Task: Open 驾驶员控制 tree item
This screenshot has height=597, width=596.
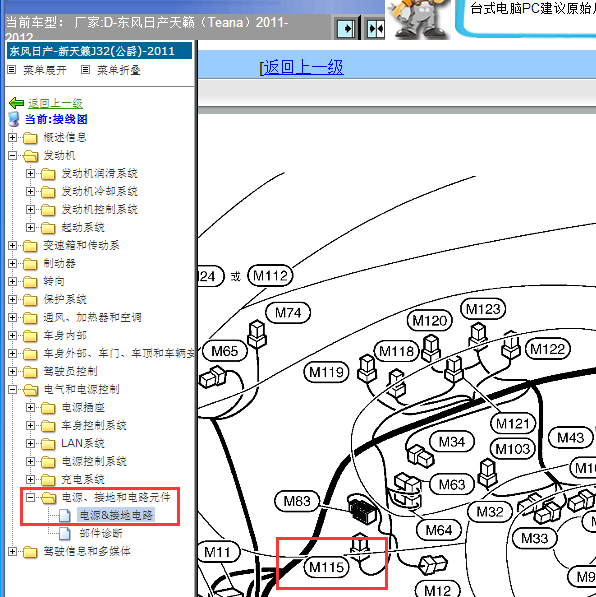Action: click(x=70, y=371)
